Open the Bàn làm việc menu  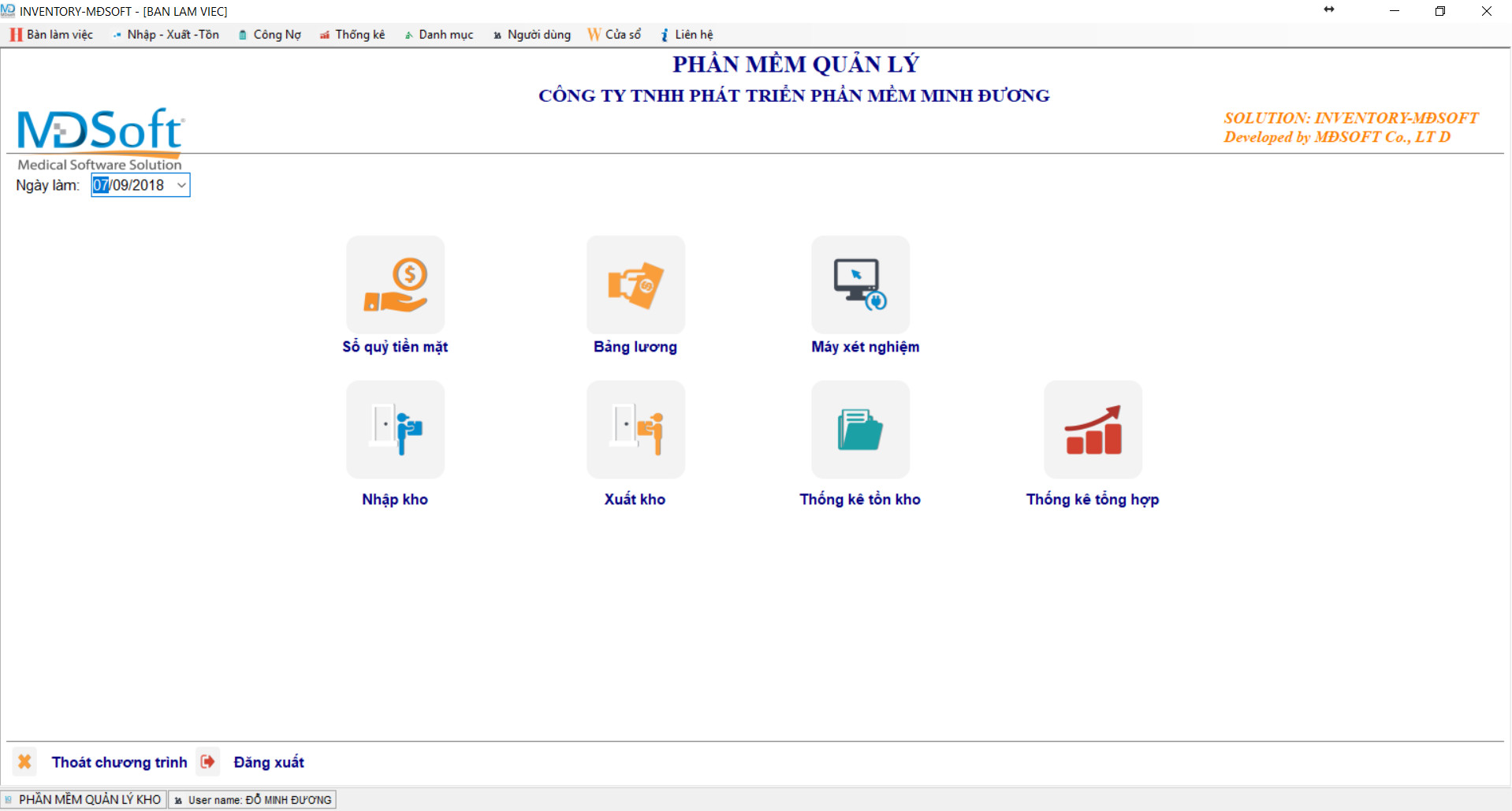click(52, 35)
